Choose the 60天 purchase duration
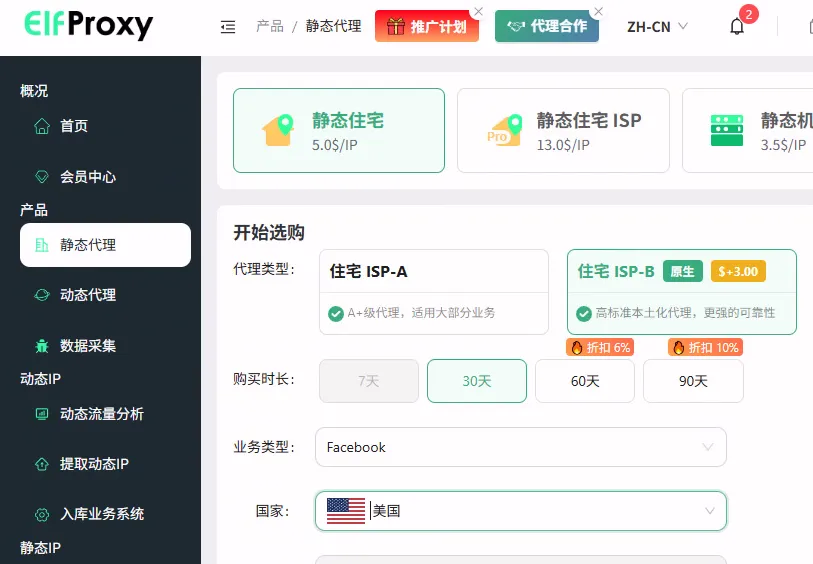The image size is (813, 564). pos(584,381)
